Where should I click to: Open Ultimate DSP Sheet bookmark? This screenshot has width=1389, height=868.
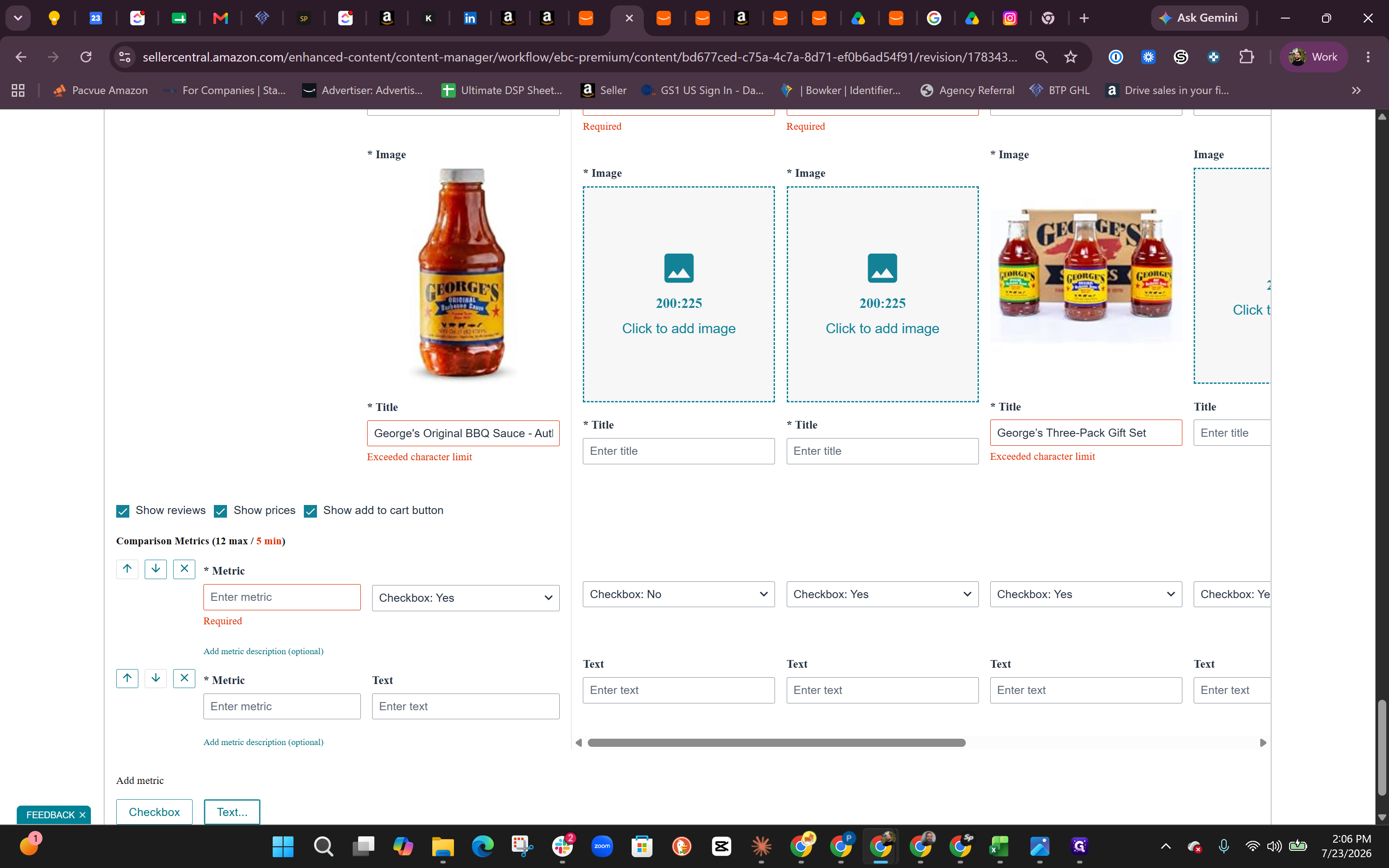(x=502, y=90)
